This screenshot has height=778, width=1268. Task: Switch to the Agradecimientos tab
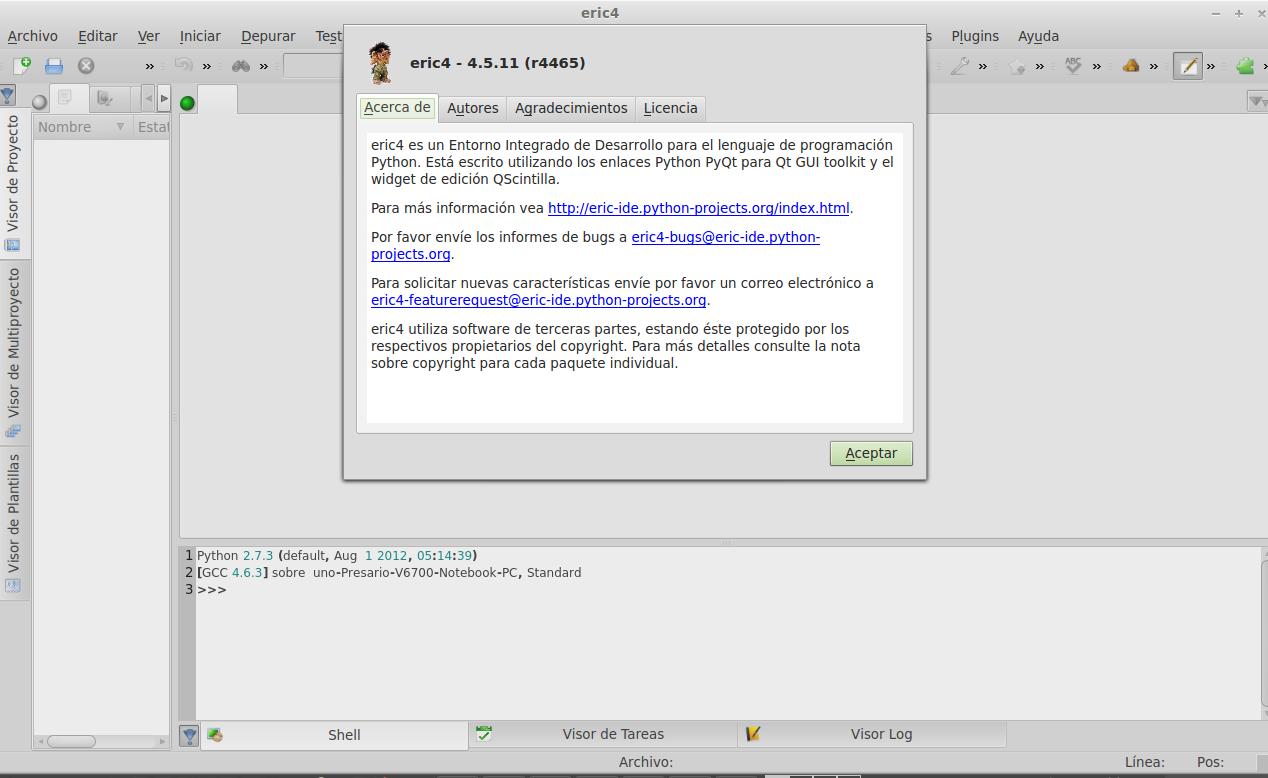[x=571, y=108]
